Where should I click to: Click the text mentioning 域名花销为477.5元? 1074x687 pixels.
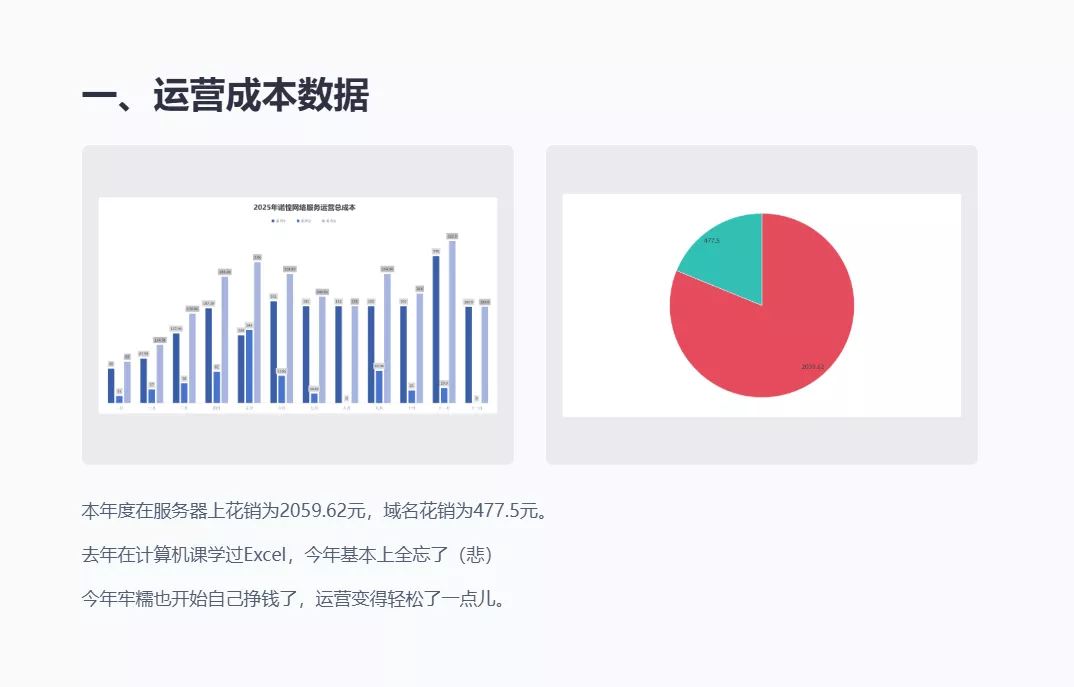coord(466,510)
